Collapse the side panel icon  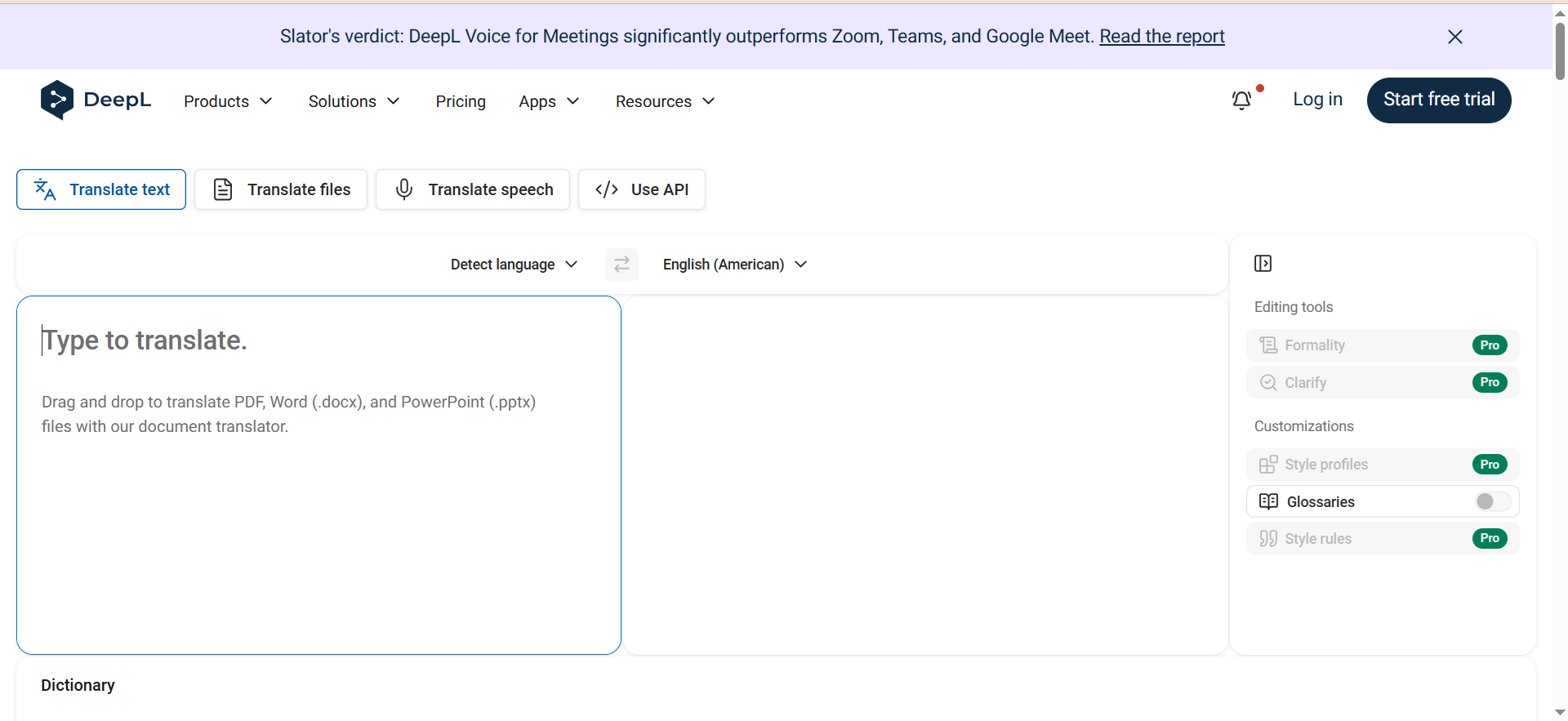pos(1263,263)
